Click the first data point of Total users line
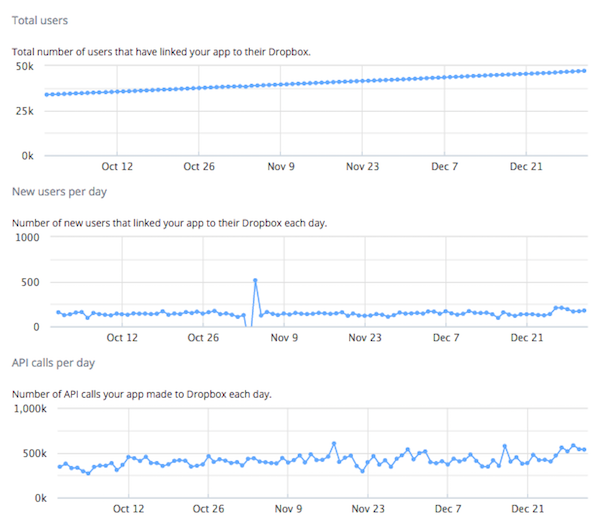Image resolution: width=600 pixels, height=531 pixels. 47,94
